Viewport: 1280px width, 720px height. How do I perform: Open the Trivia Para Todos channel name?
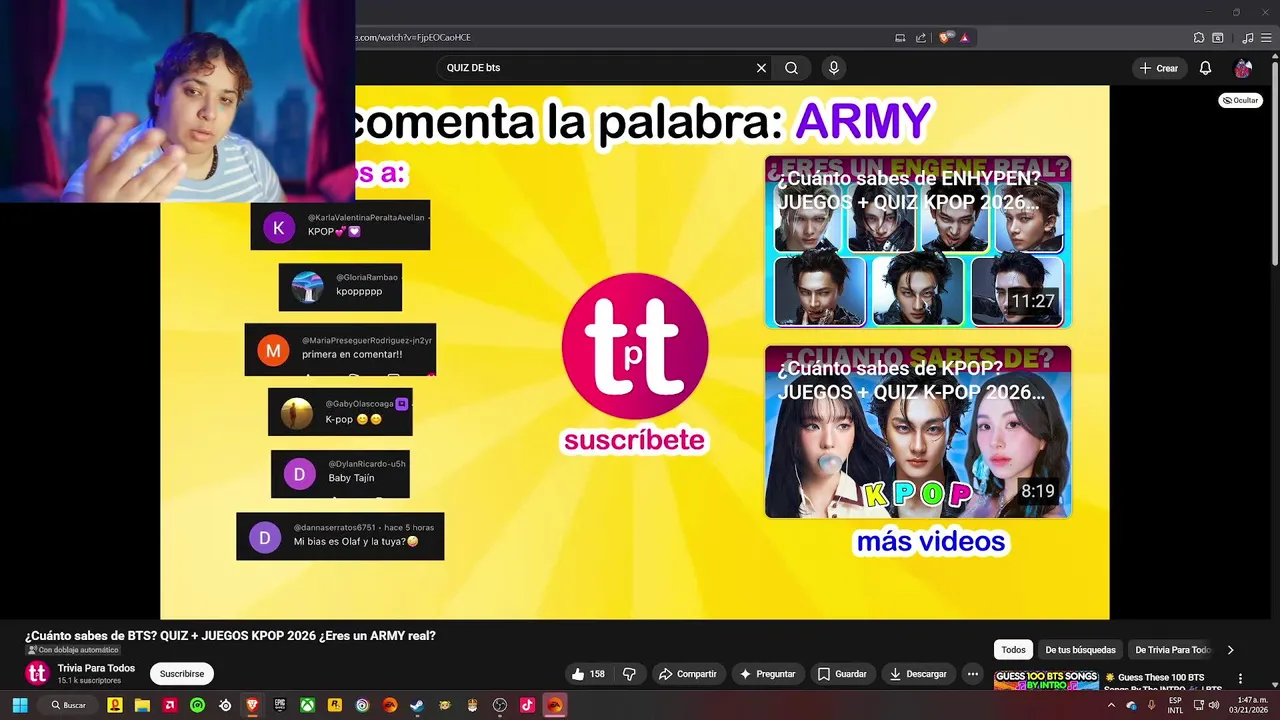point(96,668)
